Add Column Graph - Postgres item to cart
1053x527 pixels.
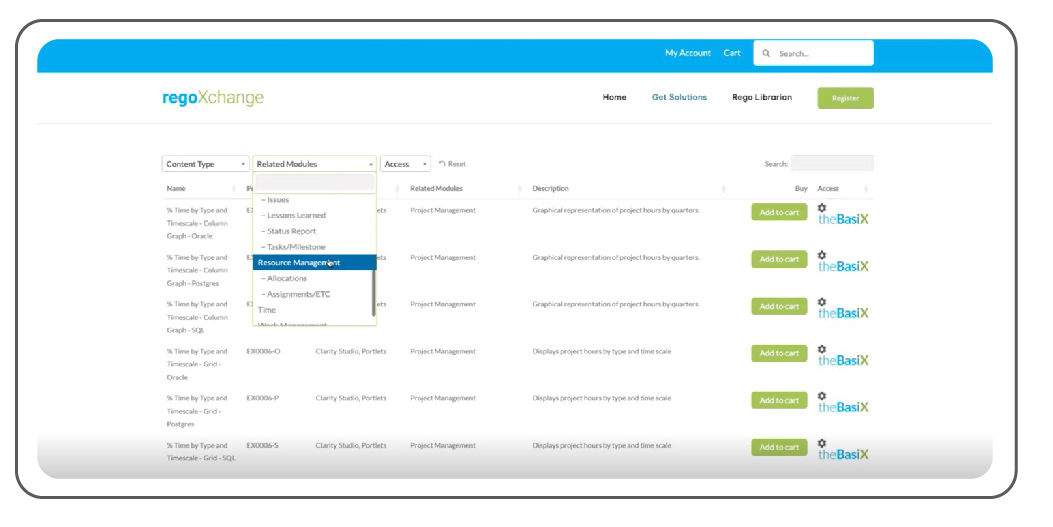point(779,259)
